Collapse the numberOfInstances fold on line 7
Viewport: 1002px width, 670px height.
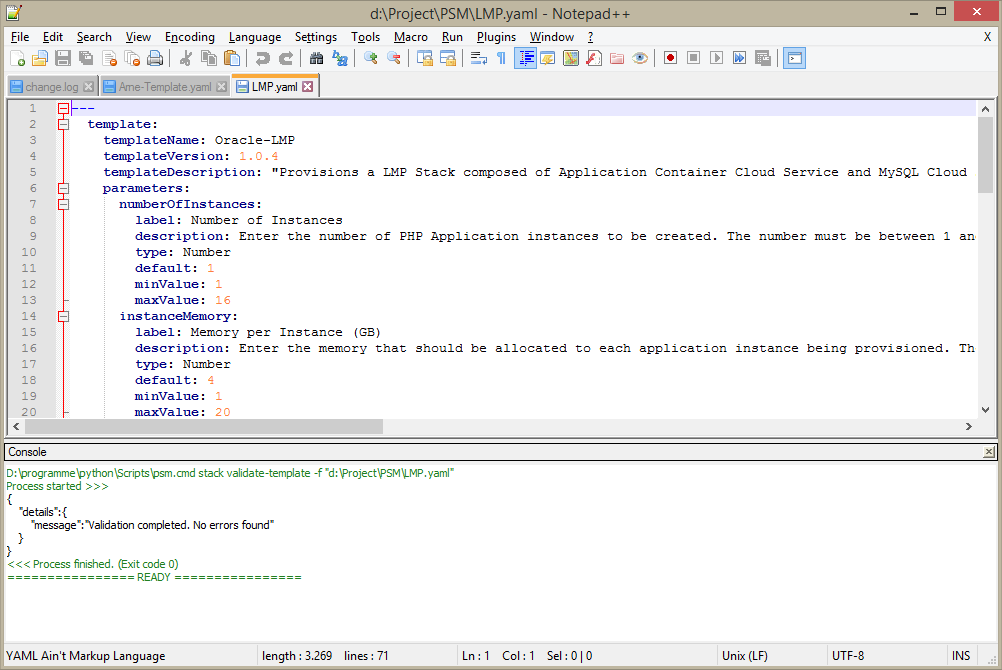click(63, 205)
